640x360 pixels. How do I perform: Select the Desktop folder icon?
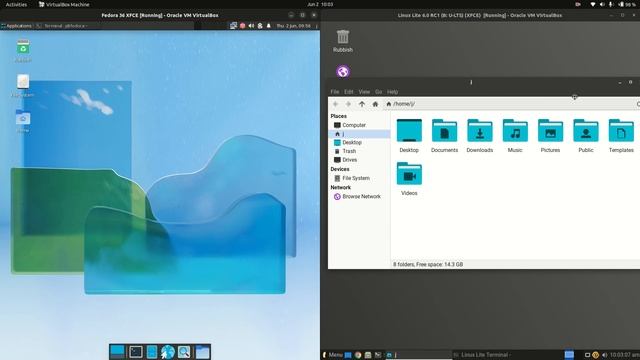409,136
